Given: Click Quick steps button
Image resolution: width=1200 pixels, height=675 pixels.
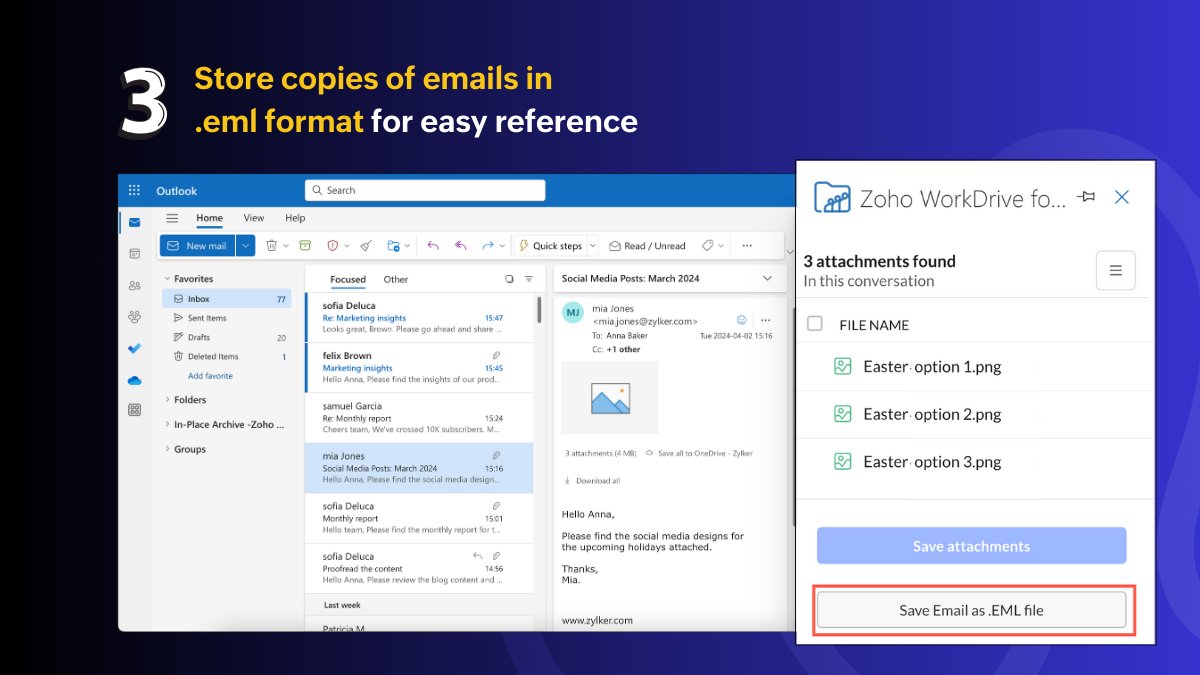Looking at the screenshot, I should click(550, 245).
